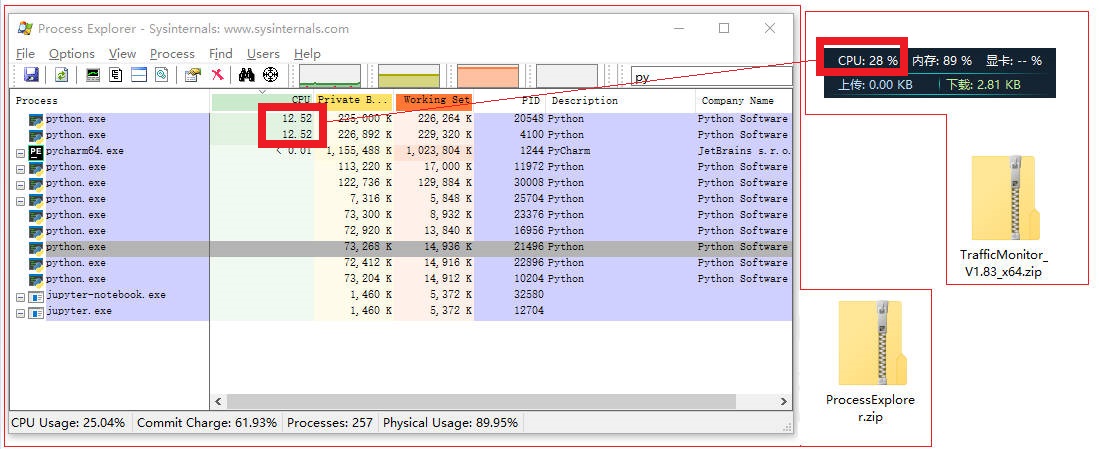Open the Options menu

[x=71, y=54]
